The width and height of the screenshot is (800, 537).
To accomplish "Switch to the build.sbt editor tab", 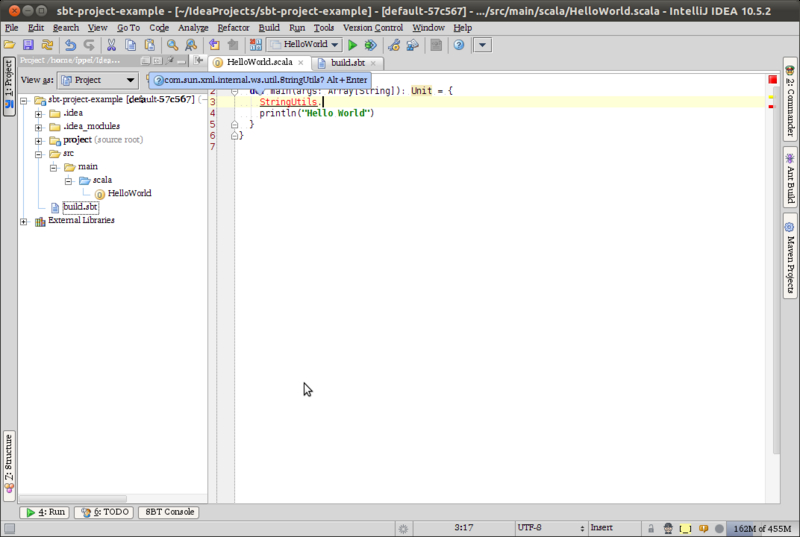I will [347, 63].
